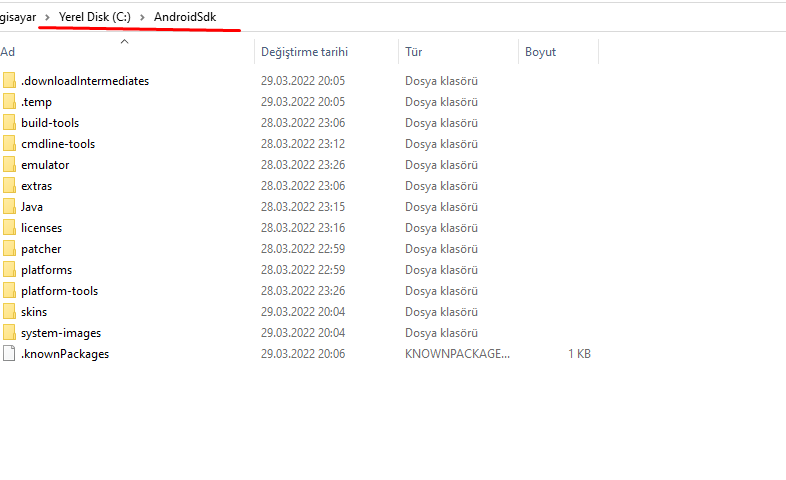Image resolution: width=786 pixels, height=480 pixels.
Task: Click the system-images folder icon
Action: coord(9,333)
